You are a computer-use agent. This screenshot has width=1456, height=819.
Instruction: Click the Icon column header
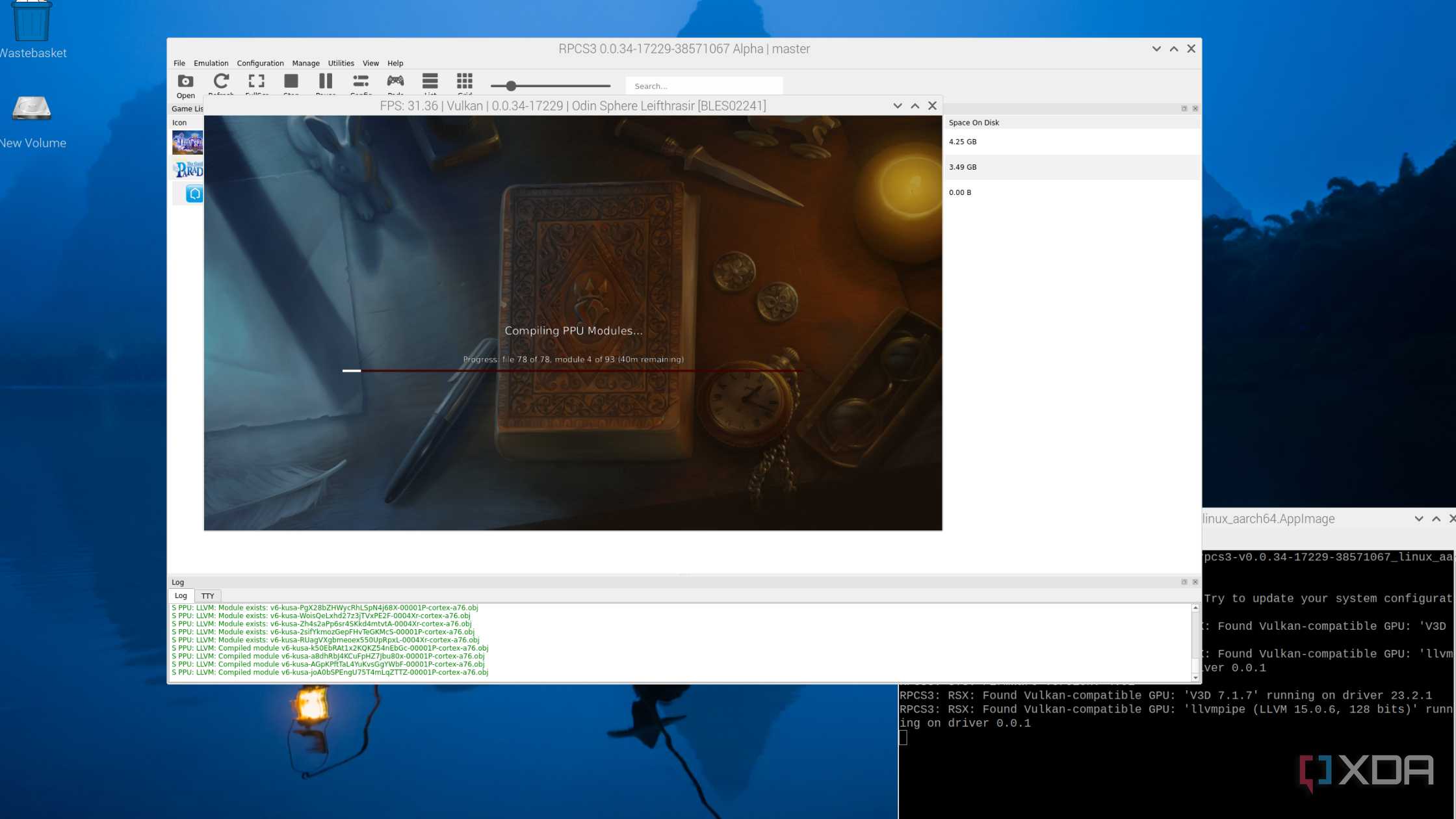tap(179, 122)
